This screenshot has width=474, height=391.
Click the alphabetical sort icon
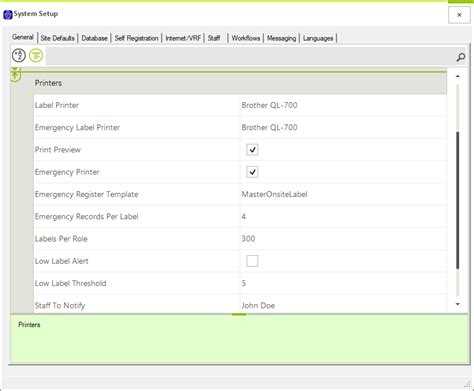point(19,55)
